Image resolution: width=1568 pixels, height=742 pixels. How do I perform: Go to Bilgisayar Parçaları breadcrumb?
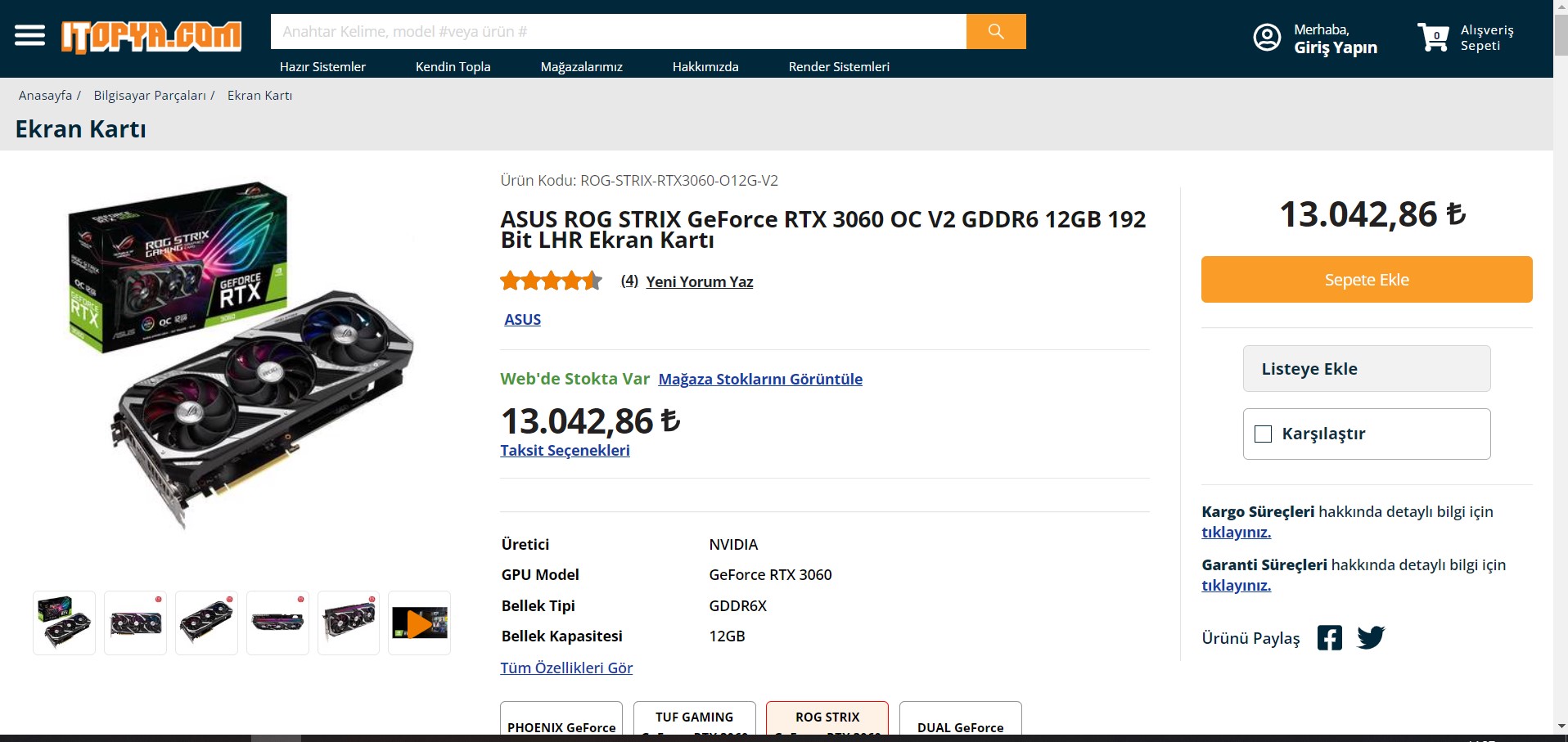pos(150,95)
